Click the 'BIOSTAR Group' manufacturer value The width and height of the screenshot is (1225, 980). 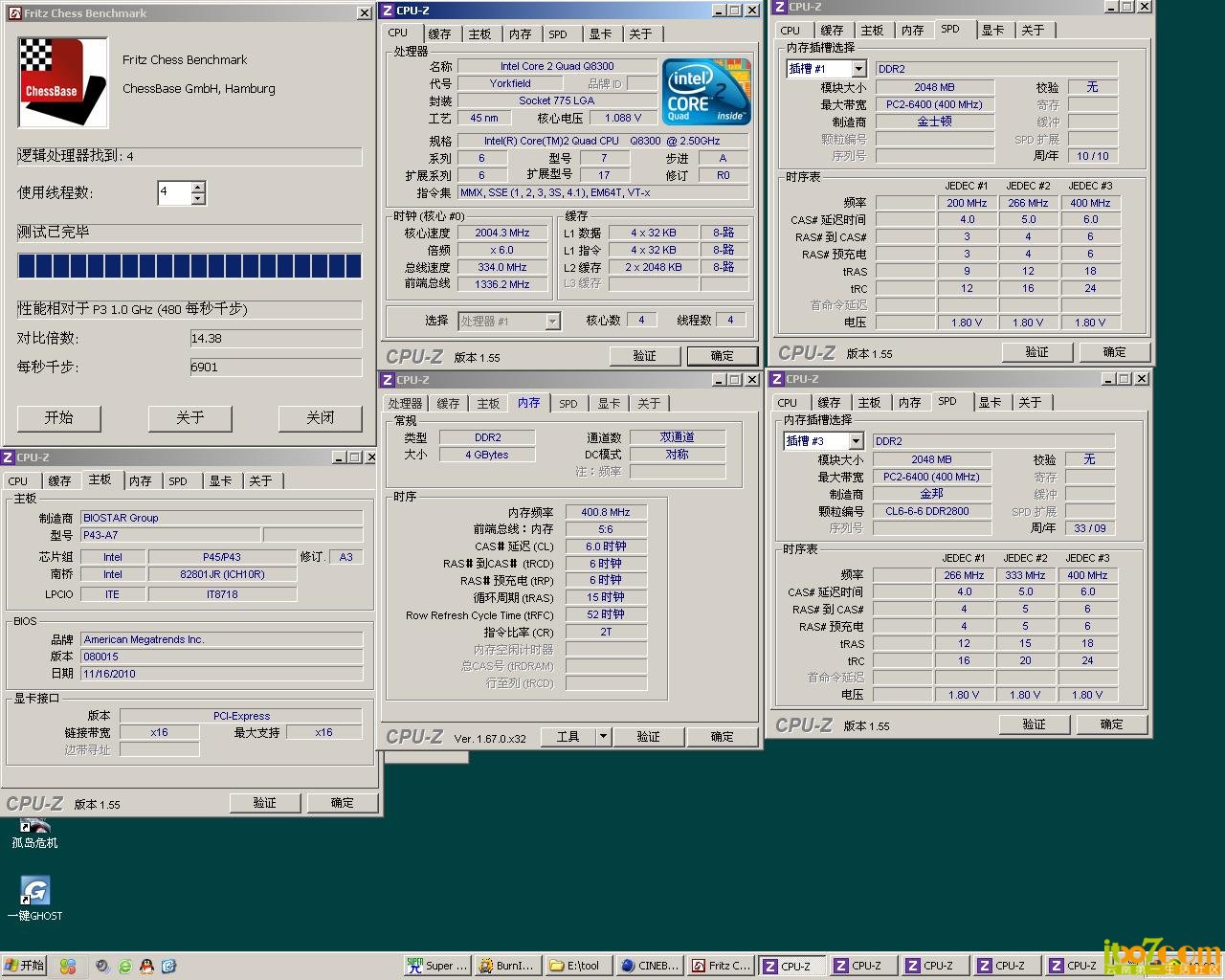pos(222,518)
